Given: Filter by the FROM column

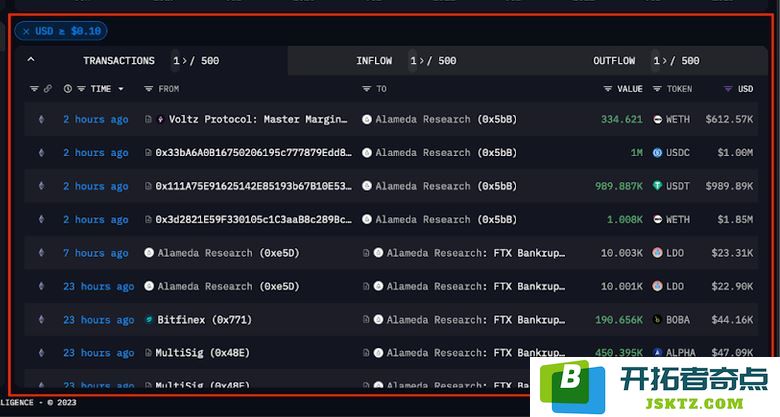Looking at the screenshot, I should tap(148, 89).
